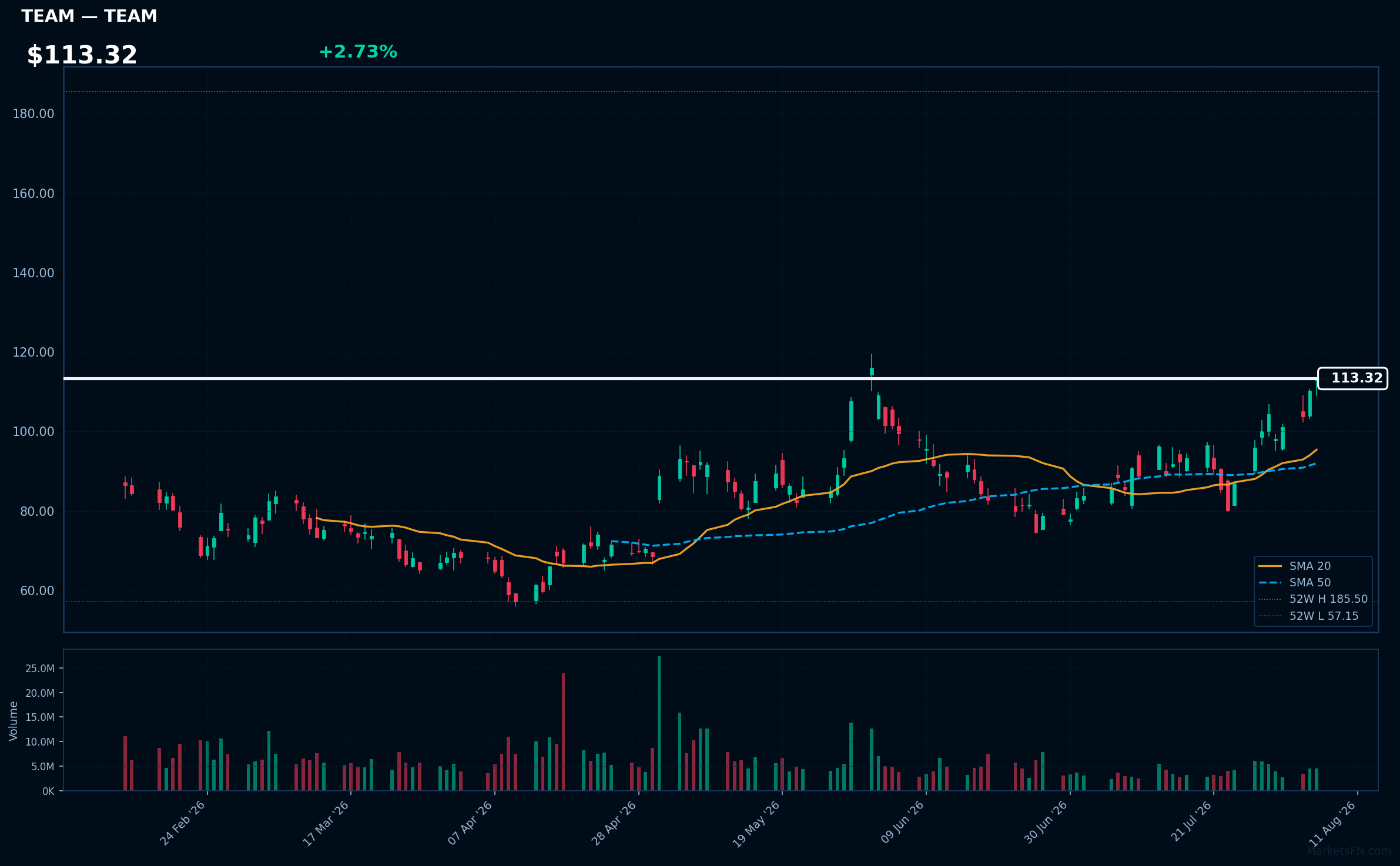Viewport: 1400px width, 866px height.
Task: Click the 80.00 price axis label
Action: point(37,512)
